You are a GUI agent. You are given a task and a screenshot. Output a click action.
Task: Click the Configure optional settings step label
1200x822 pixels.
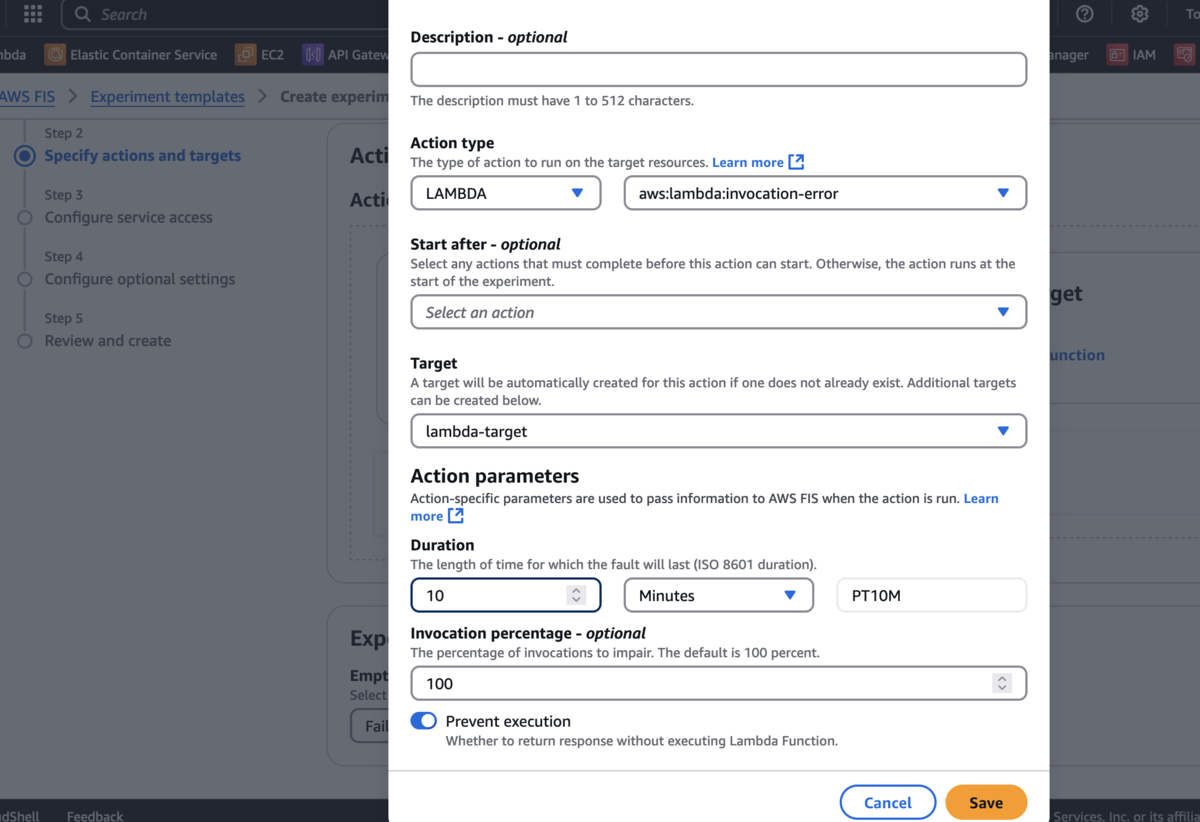[x=140, y=279]
